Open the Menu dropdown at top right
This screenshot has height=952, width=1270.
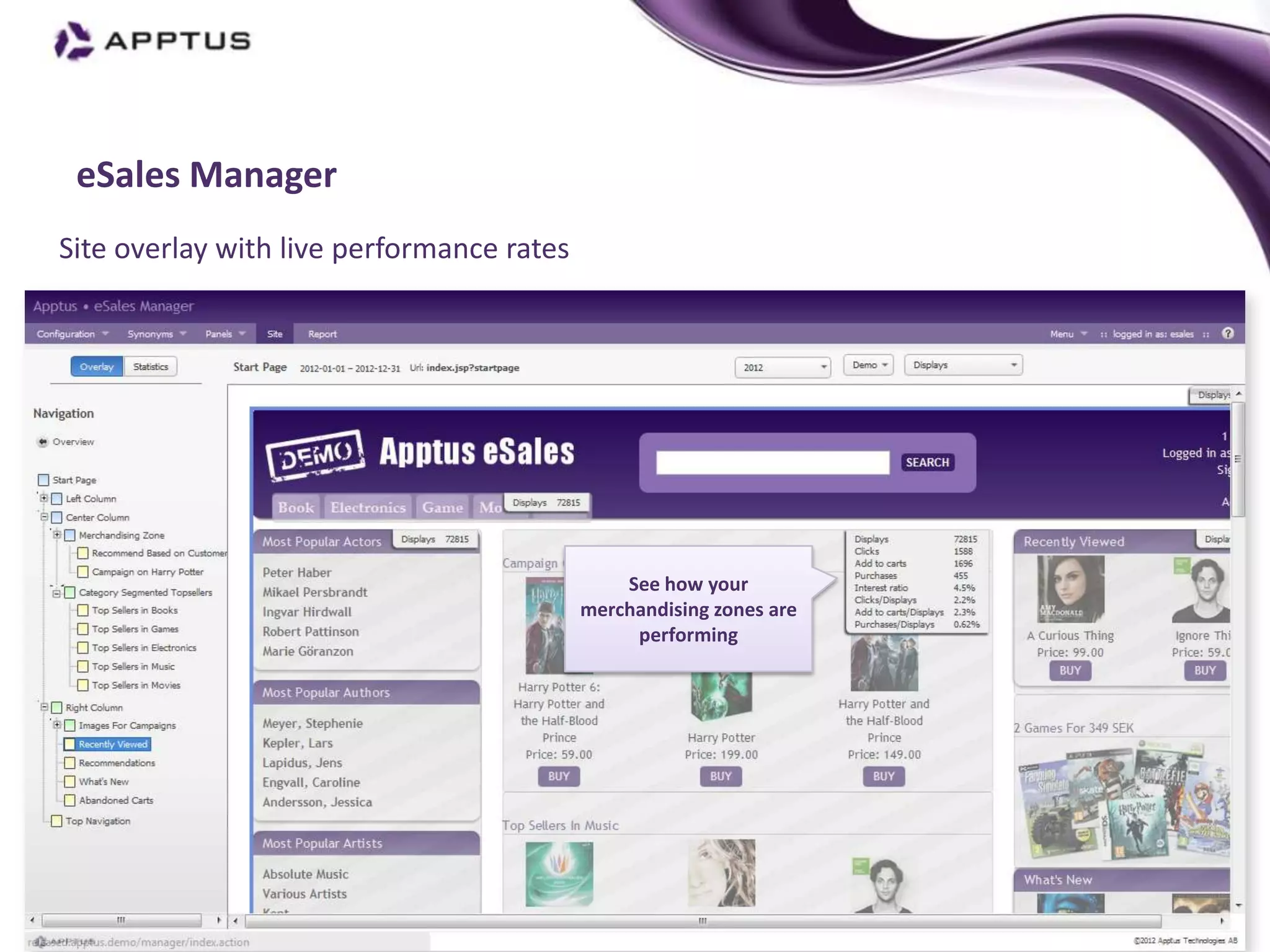pyautogui.click(x=1068, y=333)
